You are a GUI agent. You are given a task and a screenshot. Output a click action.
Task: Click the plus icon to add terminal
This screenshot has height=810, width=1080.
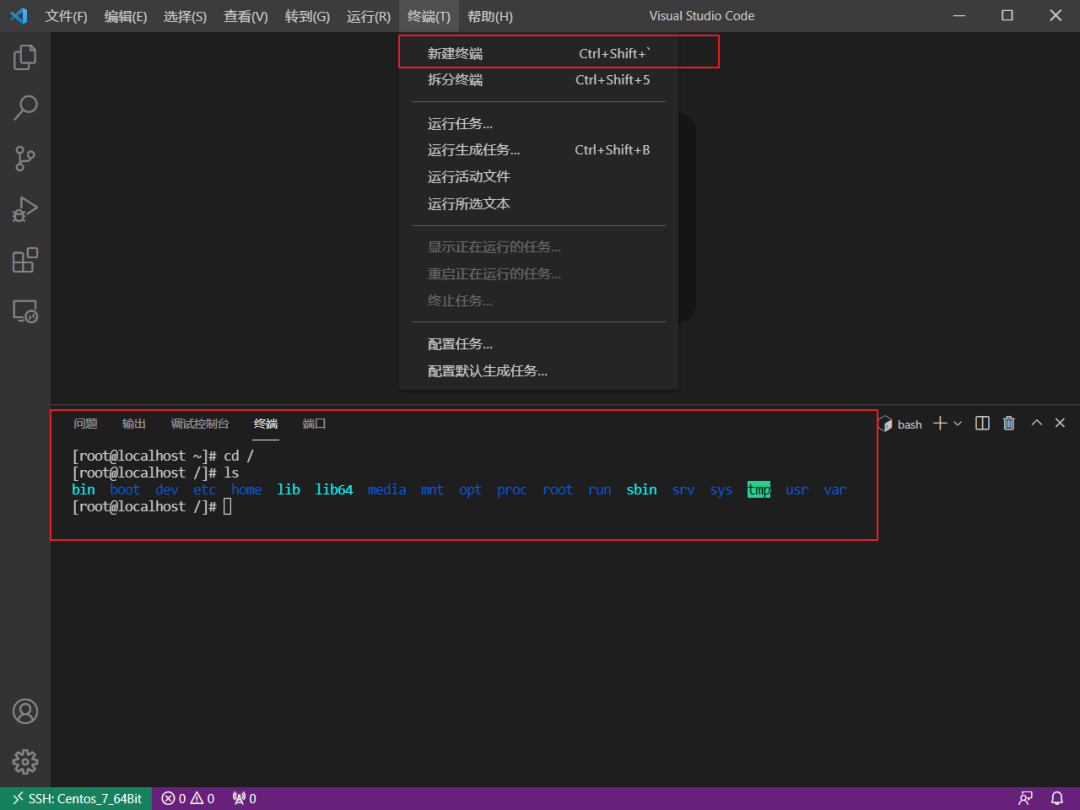939,424
